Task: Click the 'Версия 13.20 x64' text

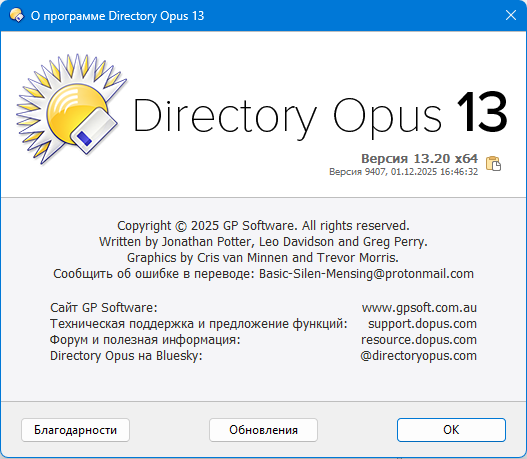Action: click(419, 158)
